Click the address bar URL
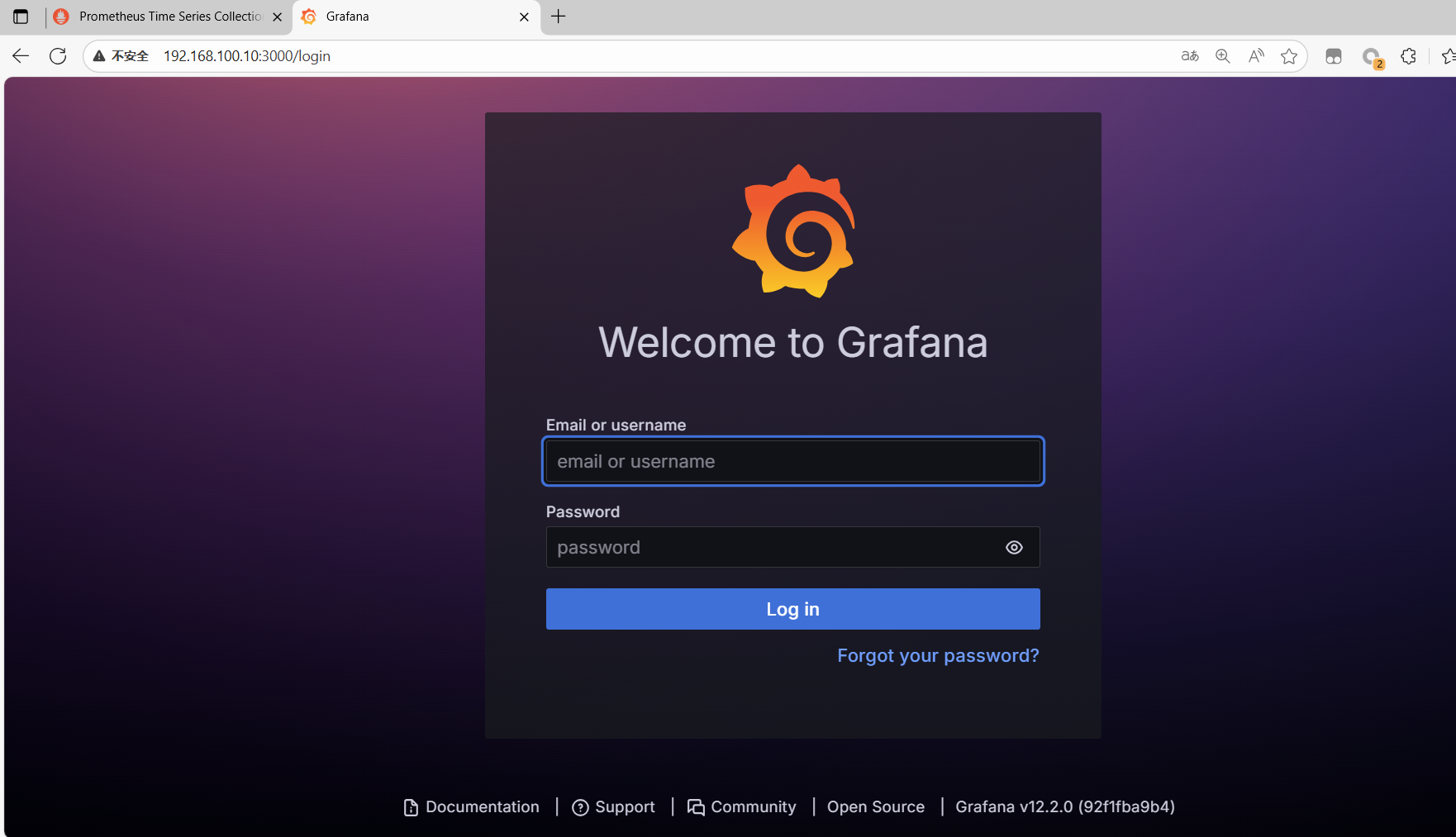The width and height of the screenshot is (1456, 837). point(247,56)
